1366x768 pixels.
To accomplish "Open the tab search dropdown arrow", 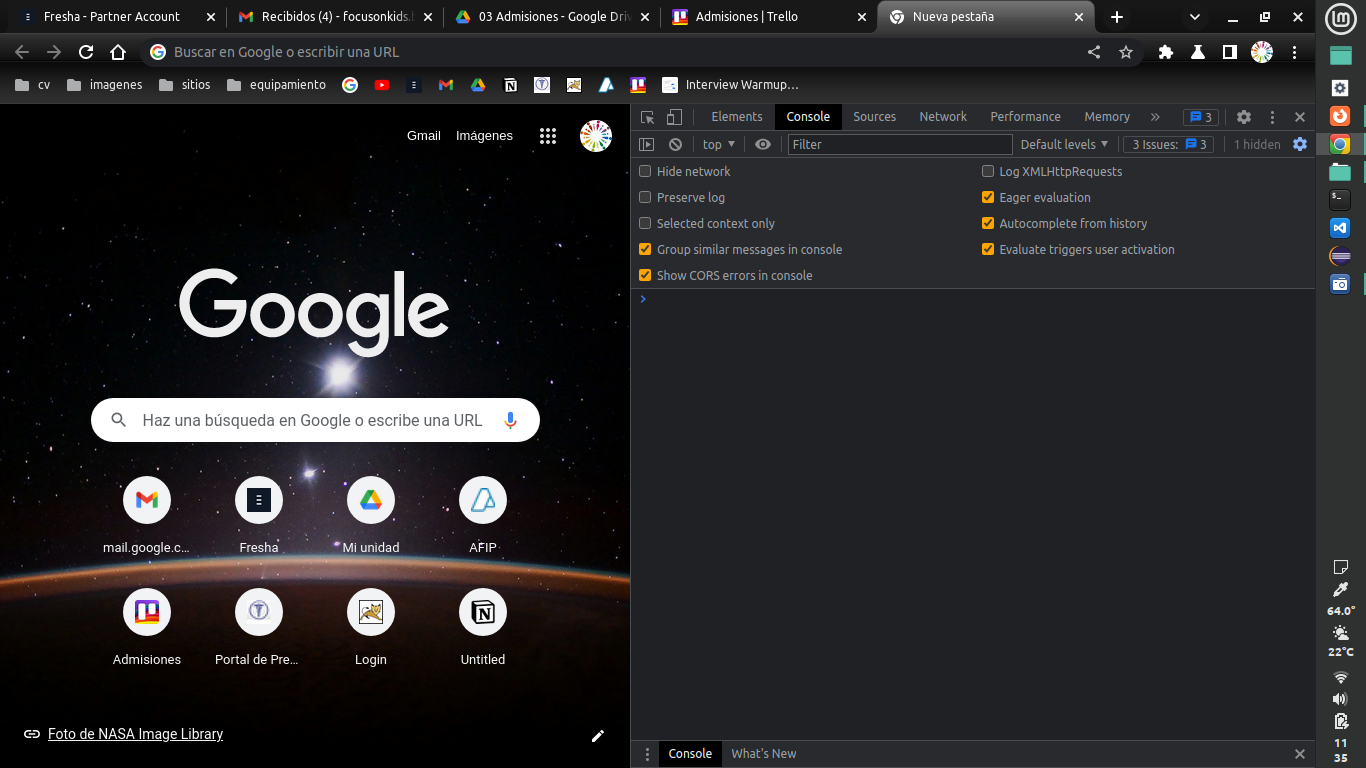I will [1194, 17].
